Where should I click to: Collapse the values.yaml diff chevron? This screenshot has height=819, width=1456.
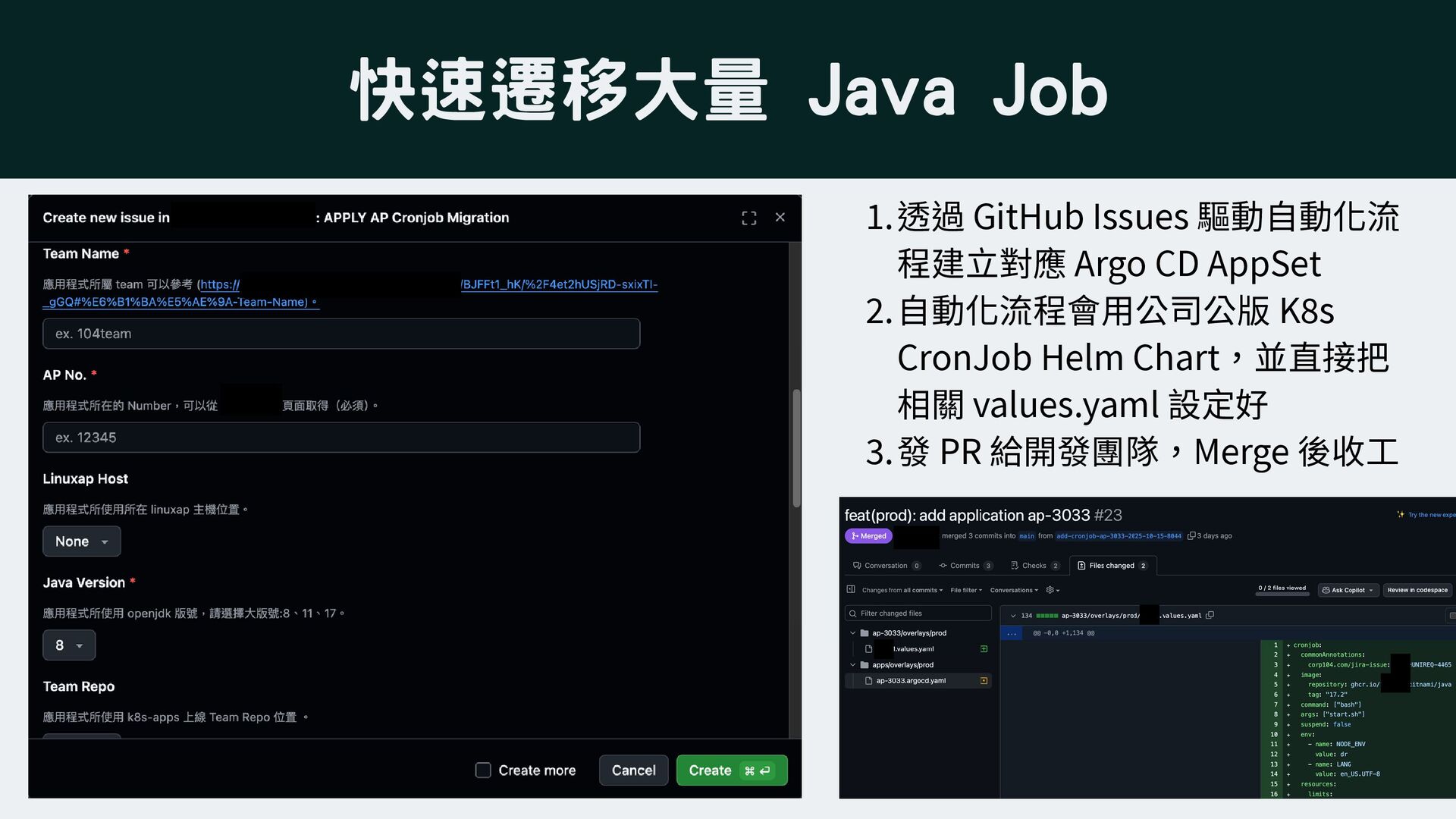[x=1013, y=616]
